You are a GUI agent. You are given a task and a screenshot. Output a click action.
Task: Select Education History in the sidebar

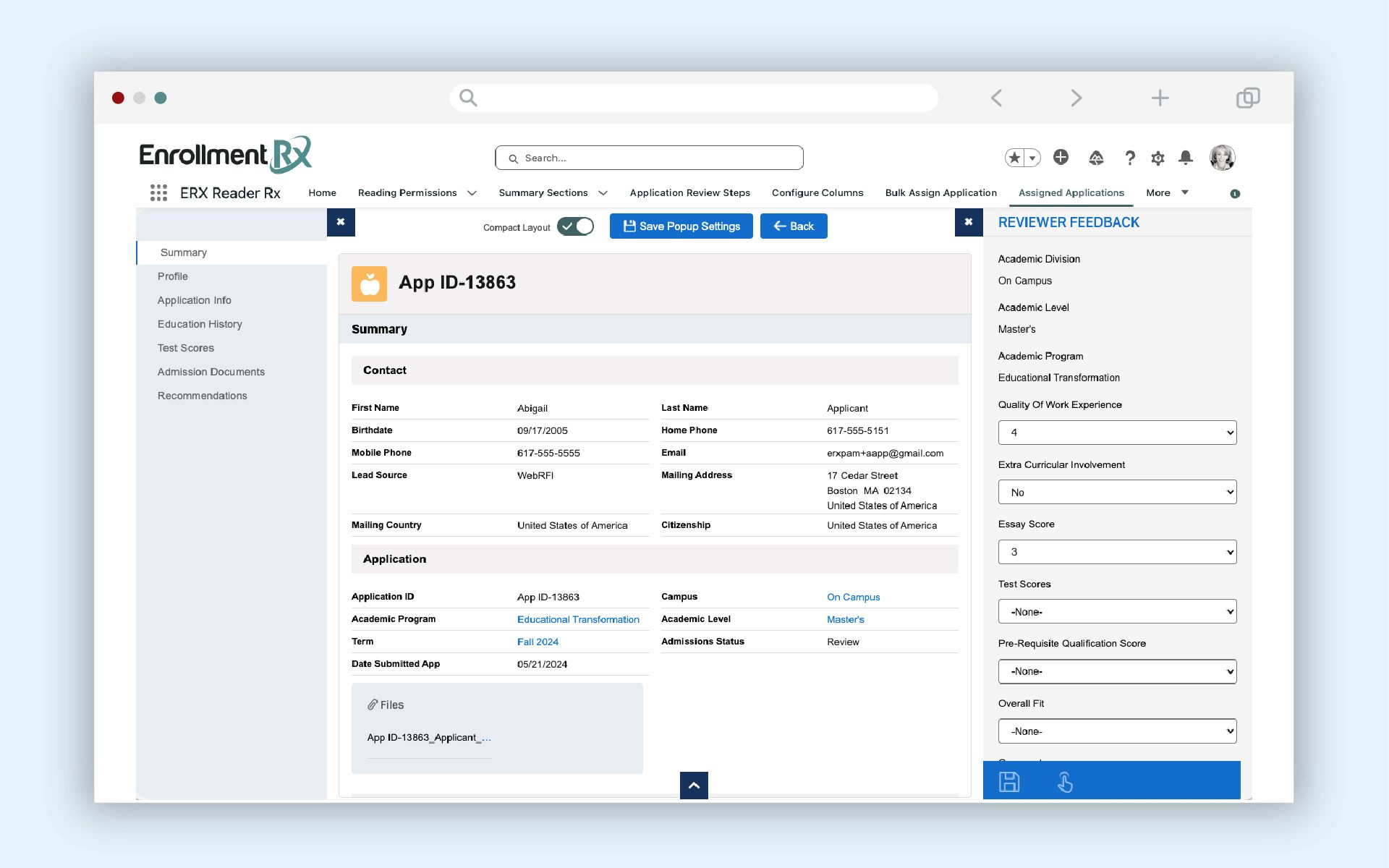[x=200, y=324]
